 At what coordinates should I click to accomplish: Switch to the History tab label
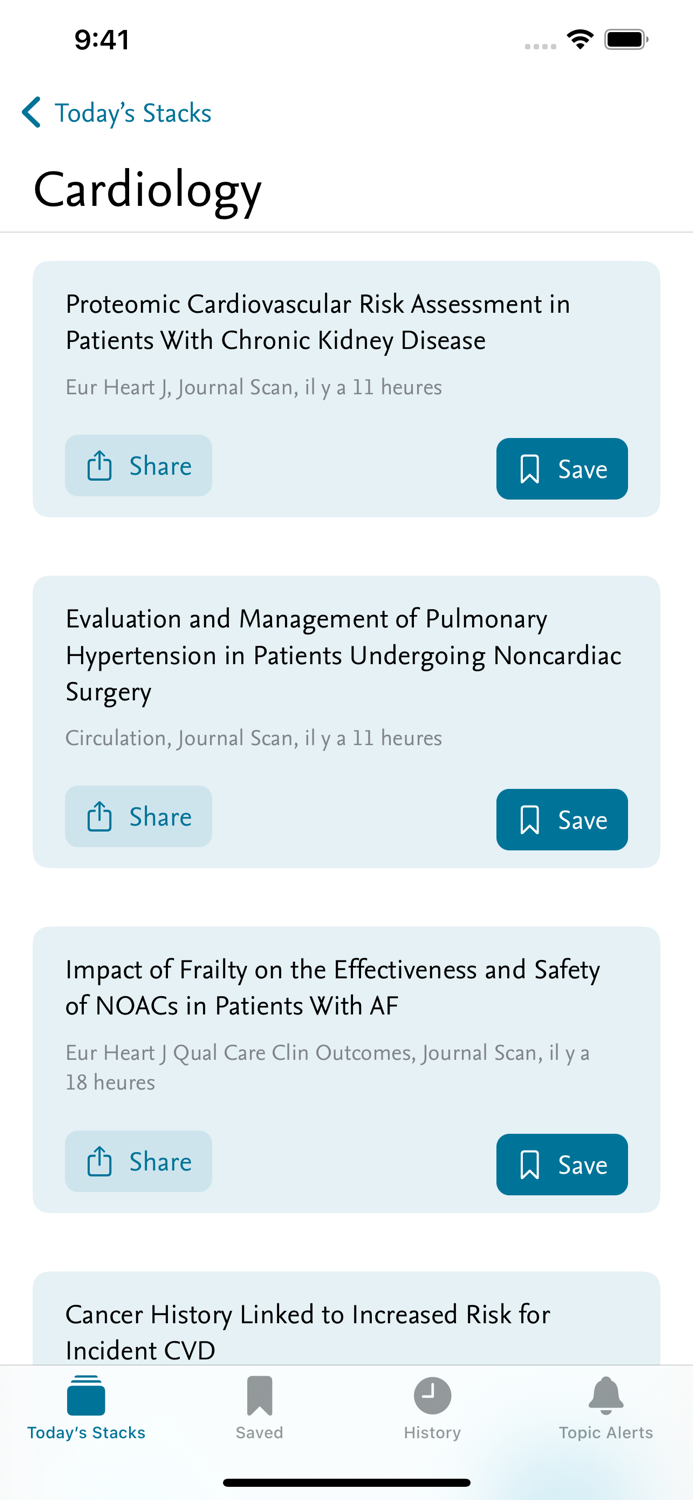432,1433
